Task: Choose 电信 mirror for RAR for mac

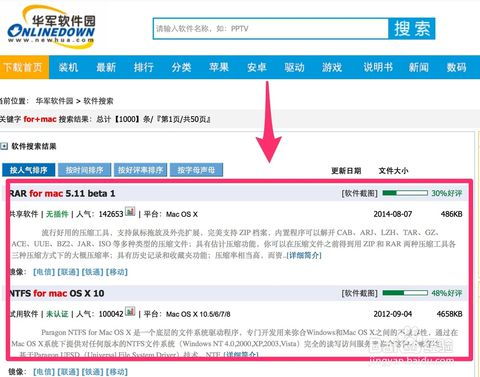Action: (44, 272)
